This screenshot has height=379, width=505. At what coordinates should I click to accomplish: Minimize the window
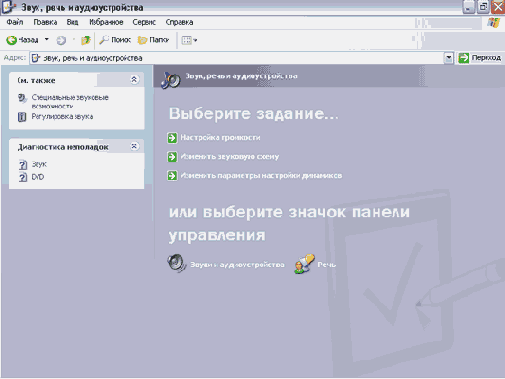[468, 7]
